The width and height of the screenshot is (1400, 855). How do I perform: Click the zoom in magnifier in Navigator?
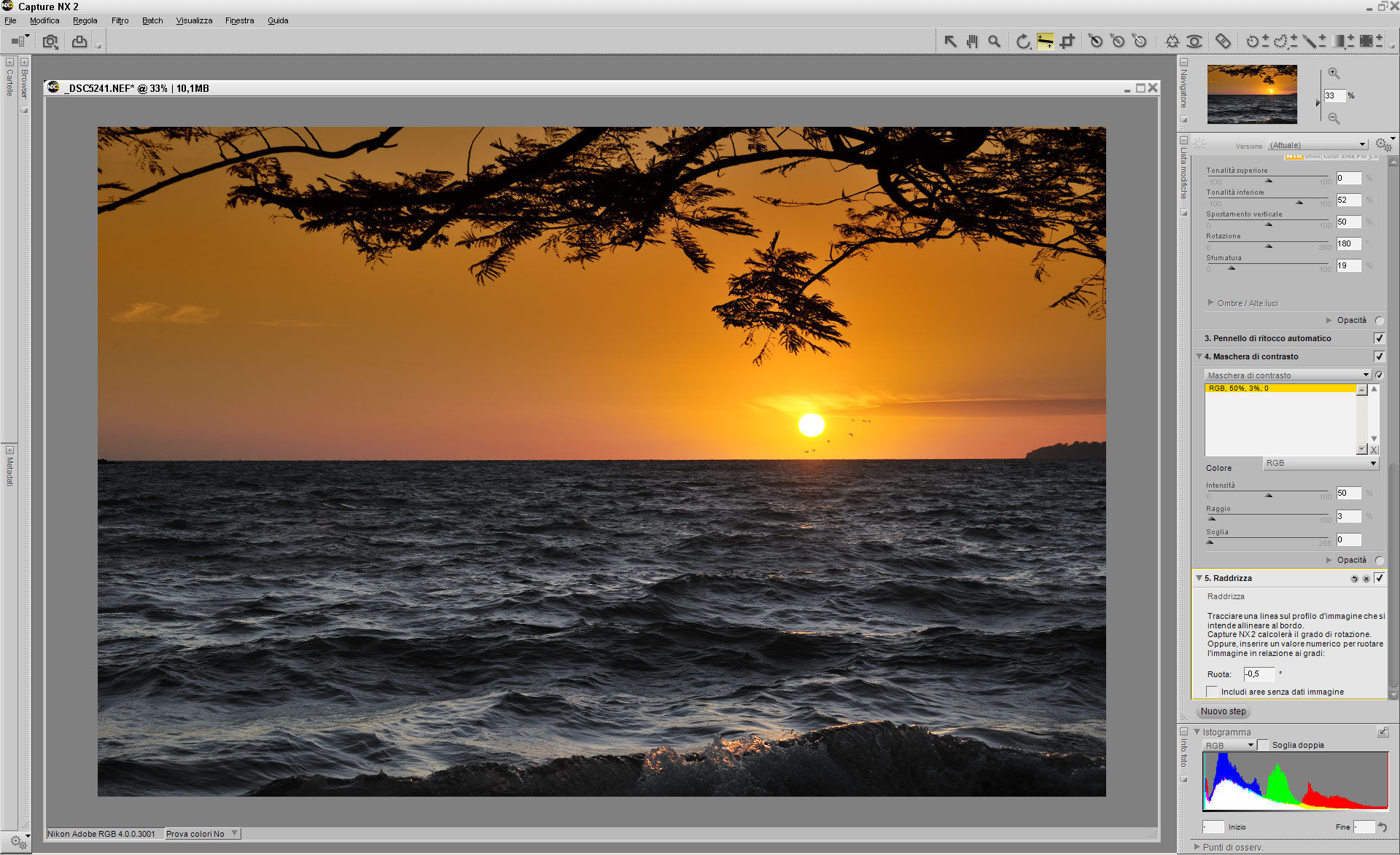click(x=1334, y=73)
